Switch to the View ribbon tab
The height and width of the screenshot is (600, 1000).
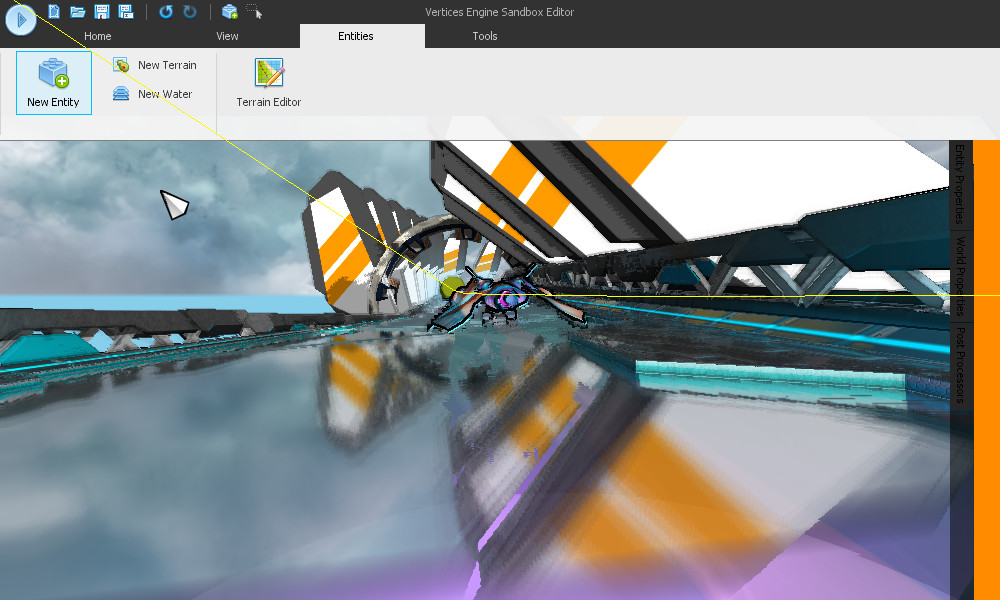pyautogui.click(x=227, y=35)
